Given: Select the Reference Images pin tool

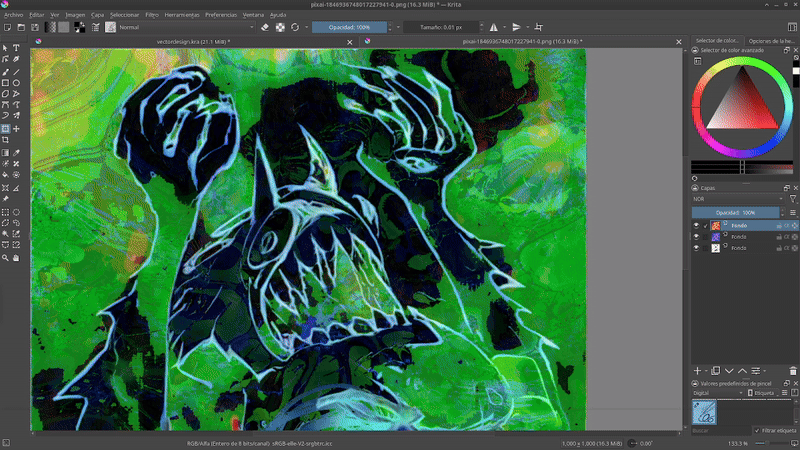Looking at the screenshot, I should [x=5, y=199].
